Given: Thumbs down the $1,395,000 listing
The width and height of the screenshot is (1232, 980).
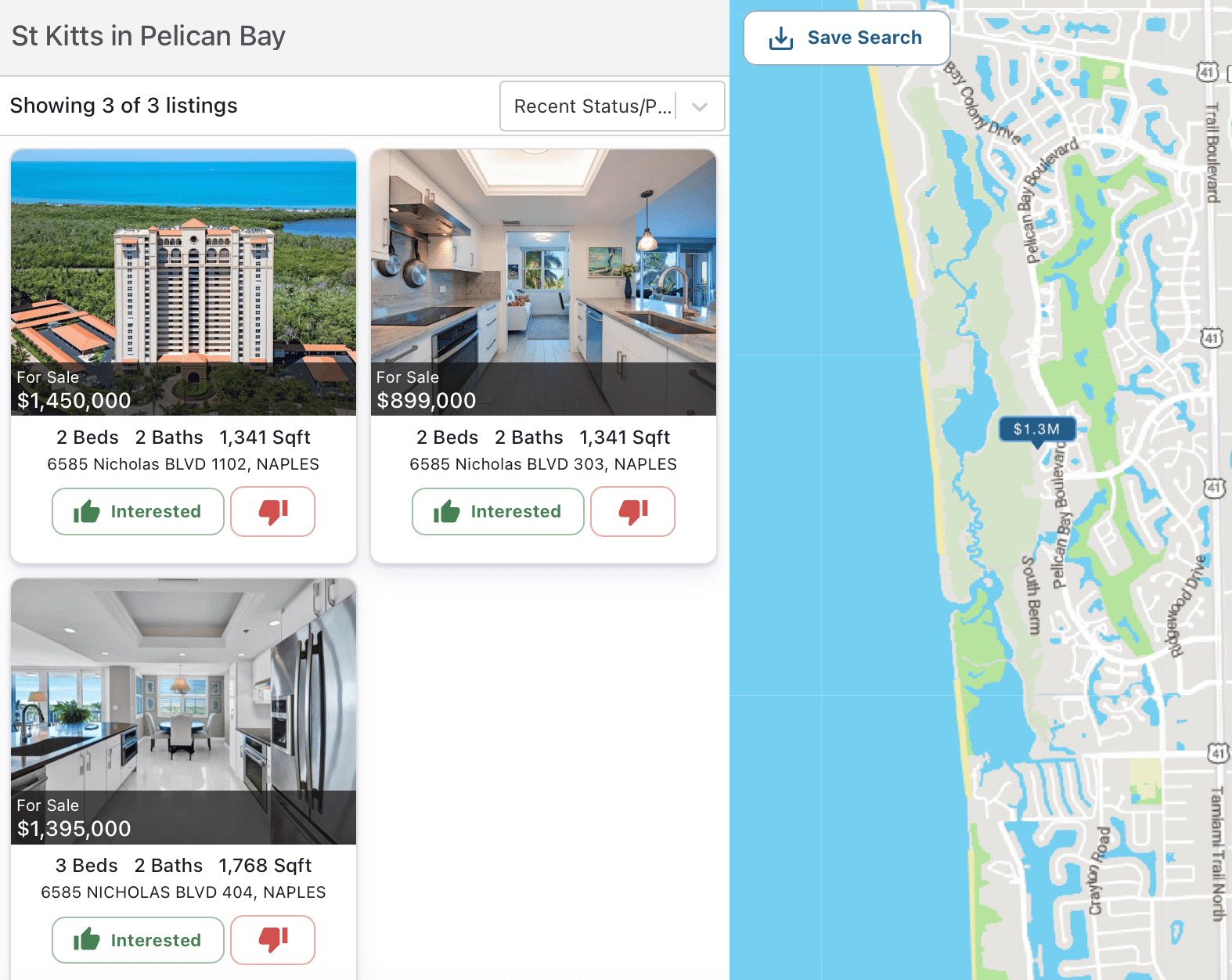Looking at the screenshot, I should coord(273,939).
